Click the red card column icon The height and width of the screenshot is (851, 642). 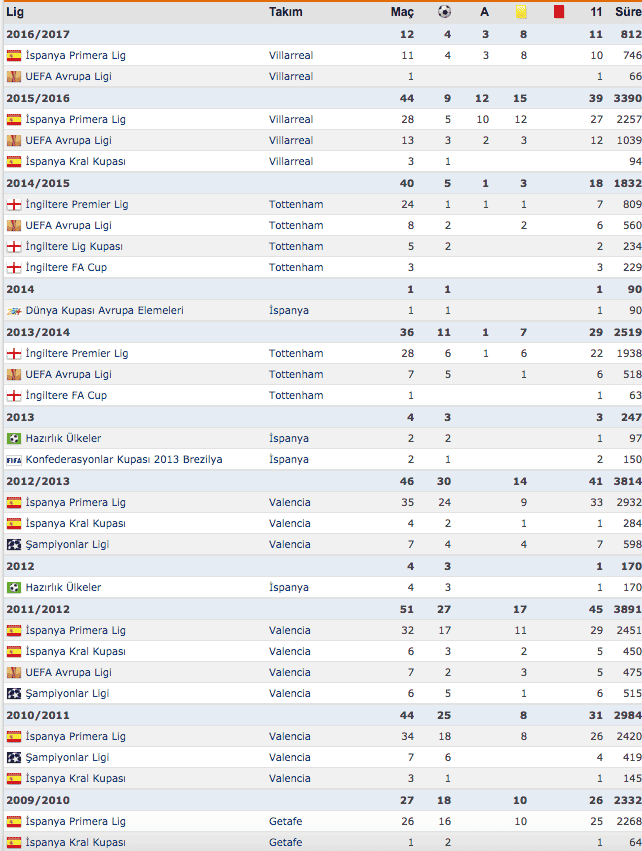coord(558,11)
